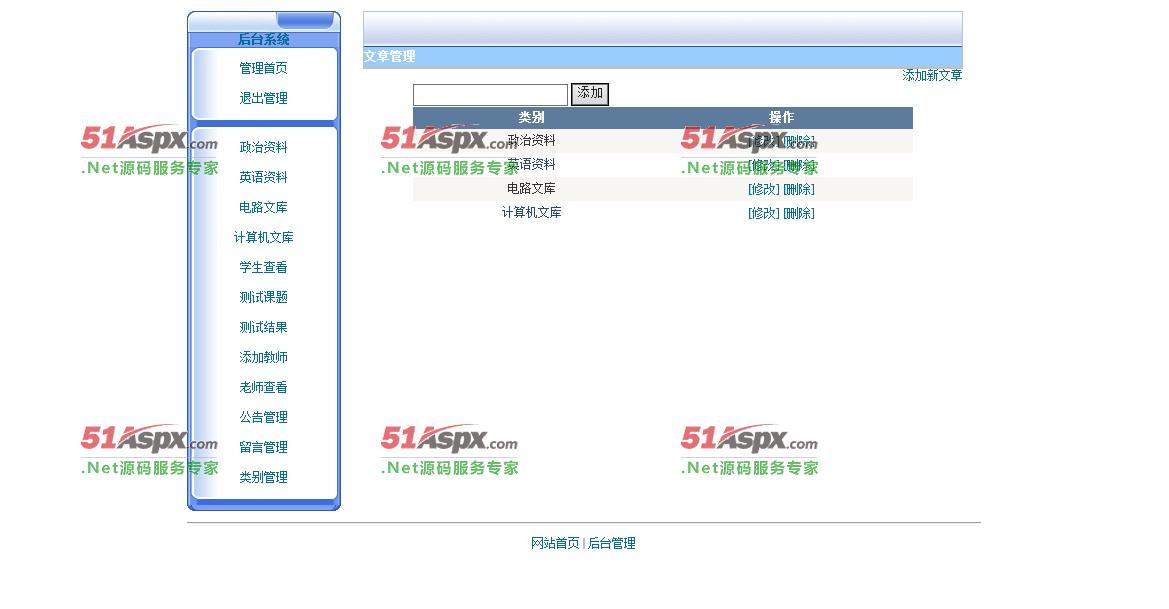Open 留言管理 page
1169x609 pixels.
pyautogui.click(x=263, y=447)
